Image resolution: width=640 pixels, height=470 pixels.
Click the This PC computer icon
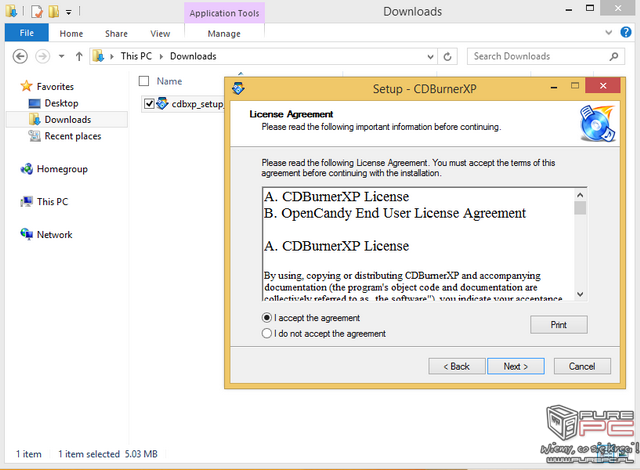[27, 201]
